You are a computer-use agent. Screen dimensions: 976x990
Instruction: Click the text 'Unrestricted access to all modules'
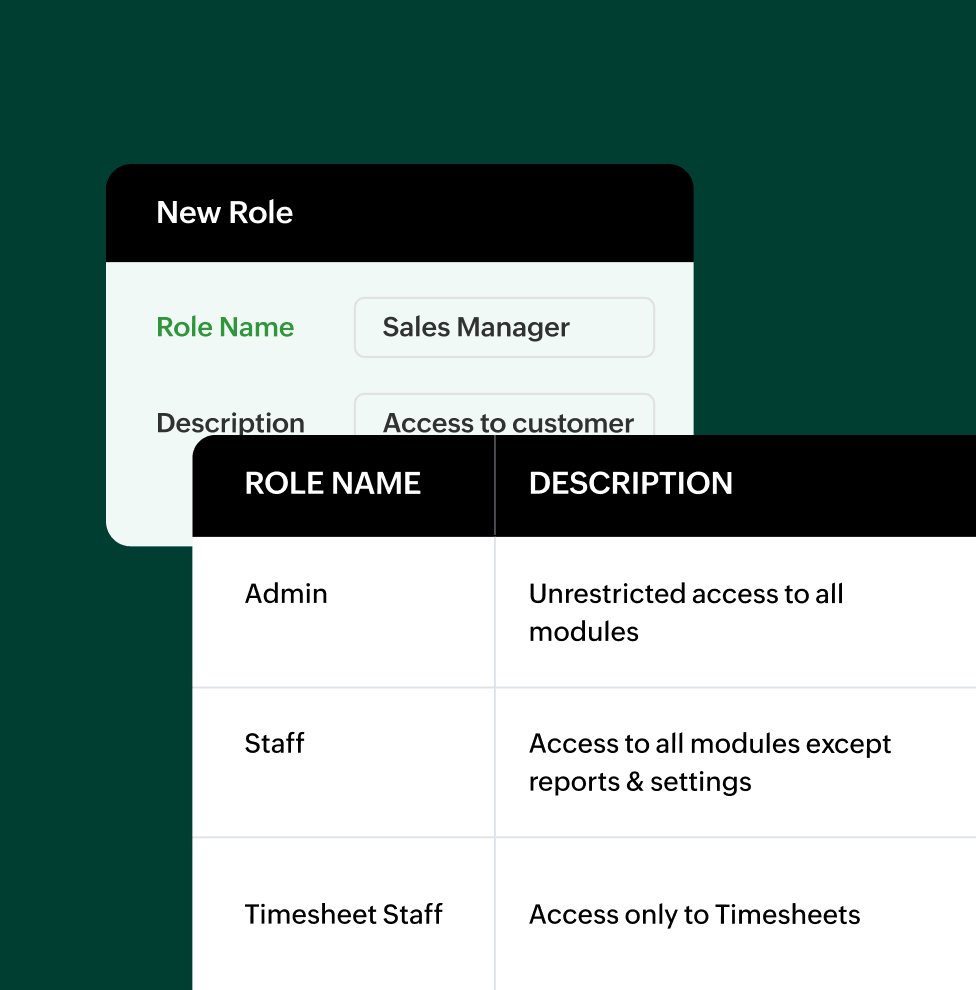point(686,612)
